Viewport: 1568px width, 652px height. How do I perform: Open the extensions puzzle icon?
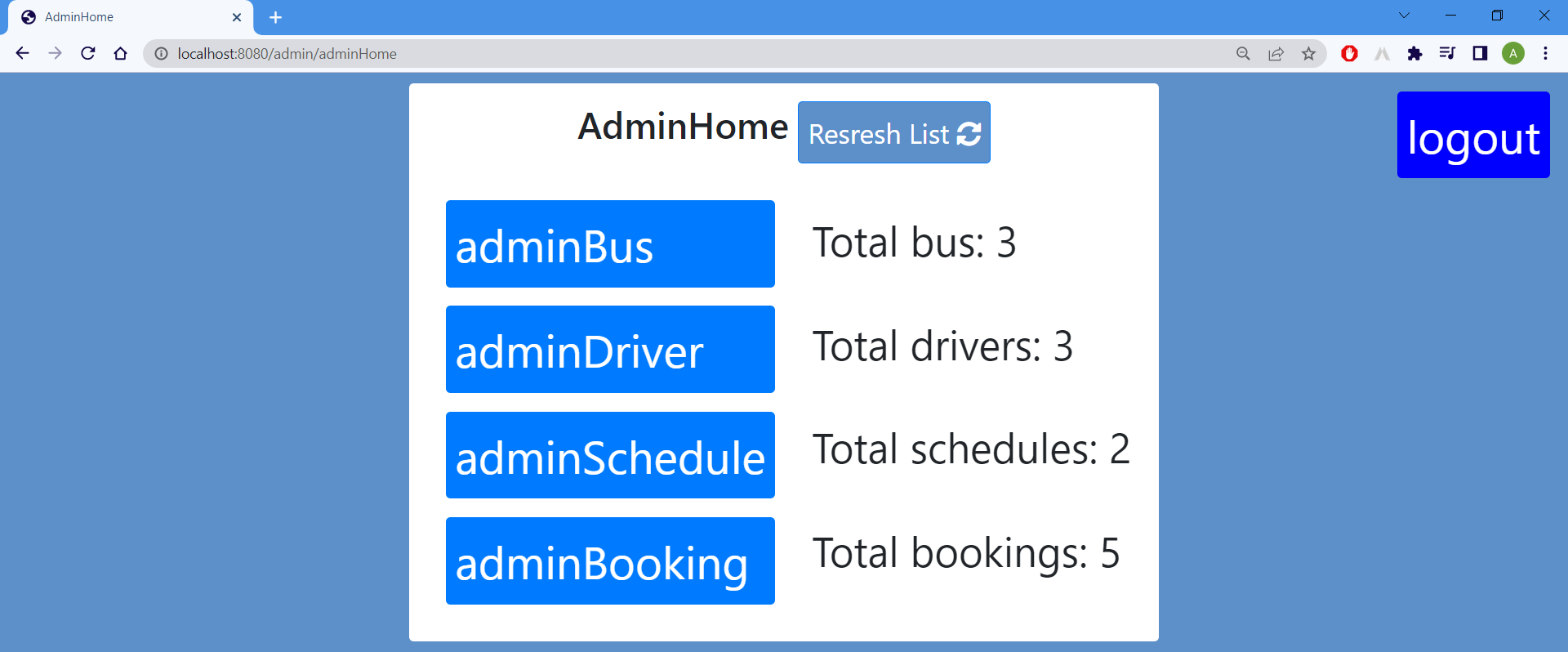(x=1415, y=53)
